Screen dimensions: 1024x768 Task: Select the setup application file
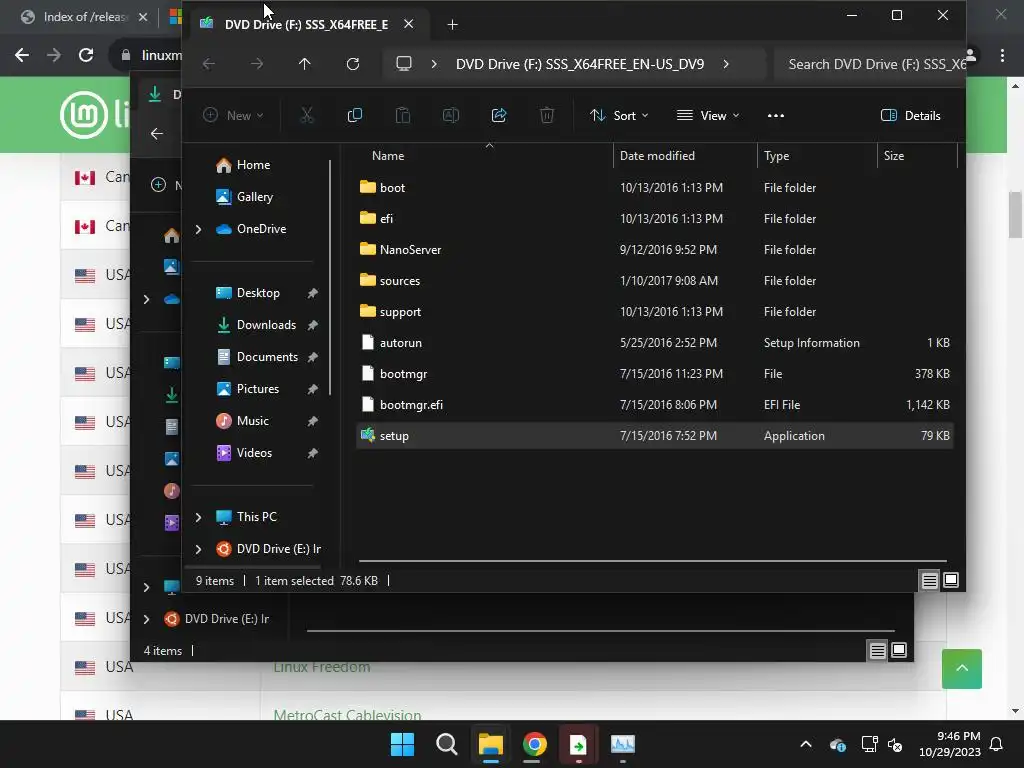click(654, 436)
